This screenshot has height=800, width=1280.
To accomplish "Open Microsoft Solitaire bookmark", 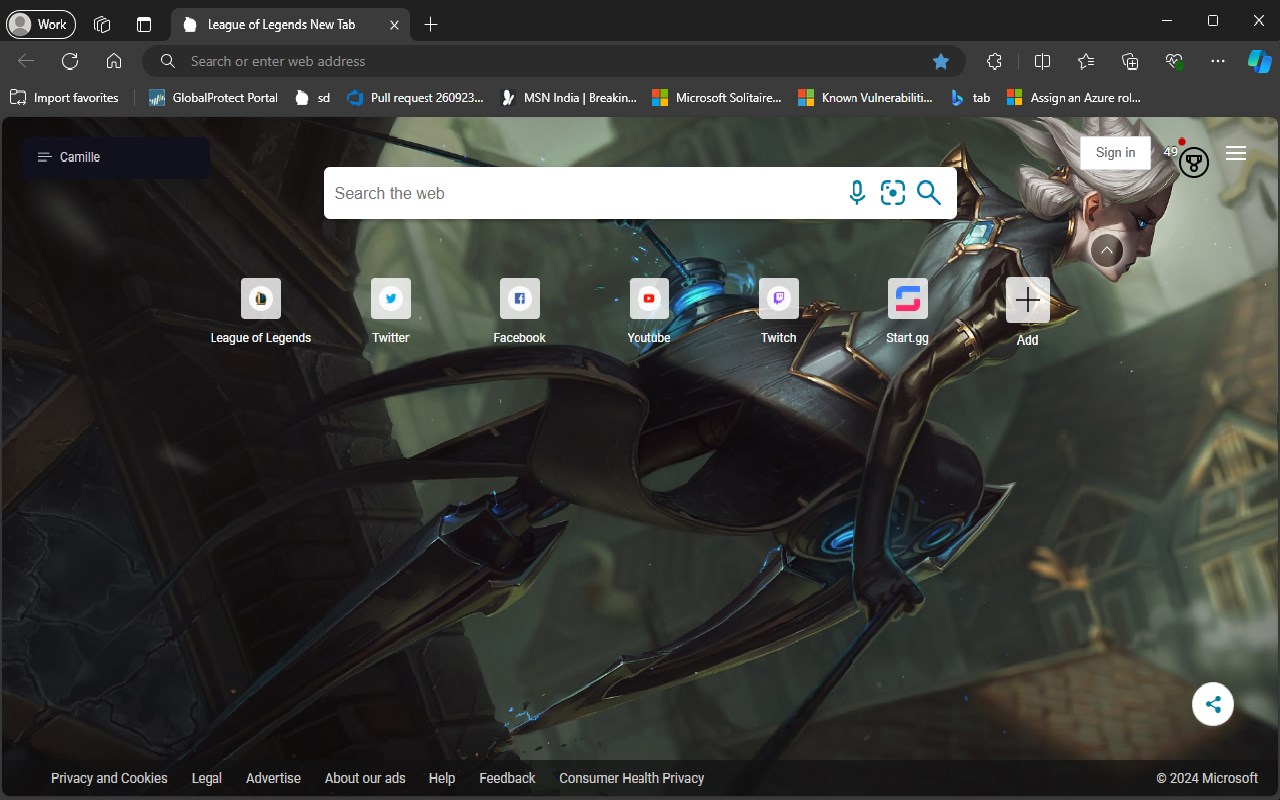I will [717, 98].
